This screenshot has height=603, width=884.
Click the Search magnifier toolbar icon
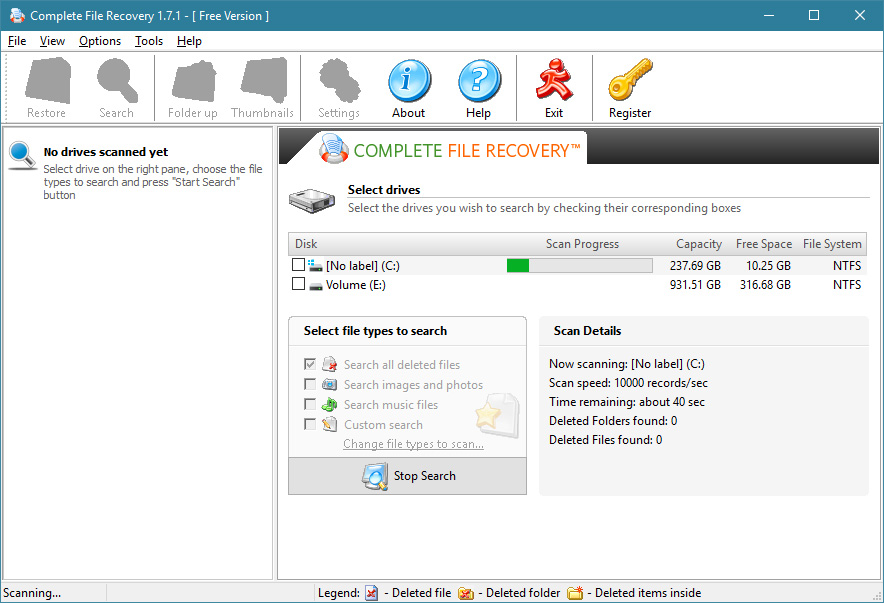point(116,82)
